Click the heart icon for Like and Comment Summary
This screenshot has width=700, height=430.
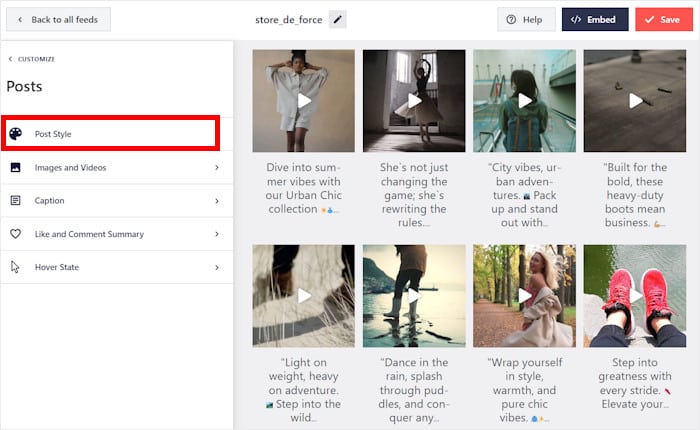click(16, 234)
